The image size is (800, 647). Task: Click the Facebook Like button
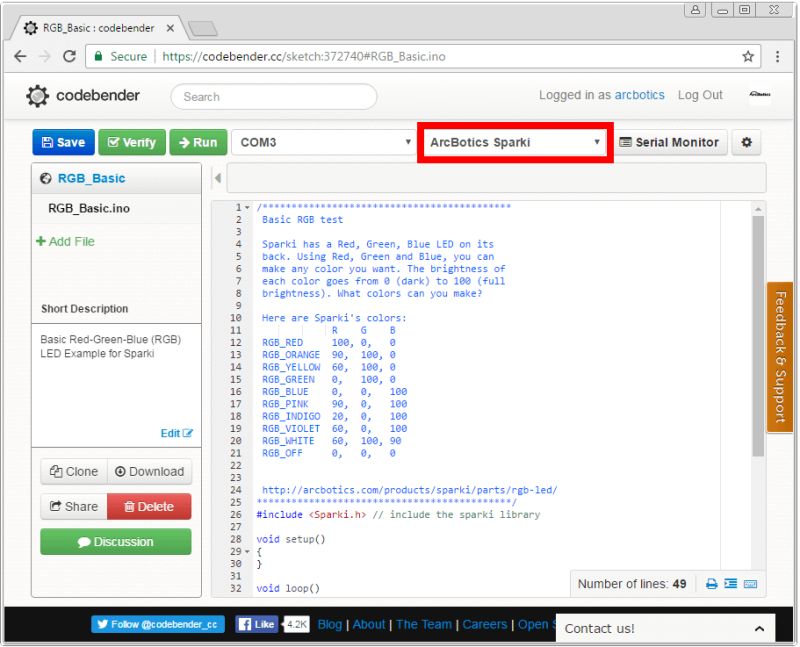click(x=257, y=624)
